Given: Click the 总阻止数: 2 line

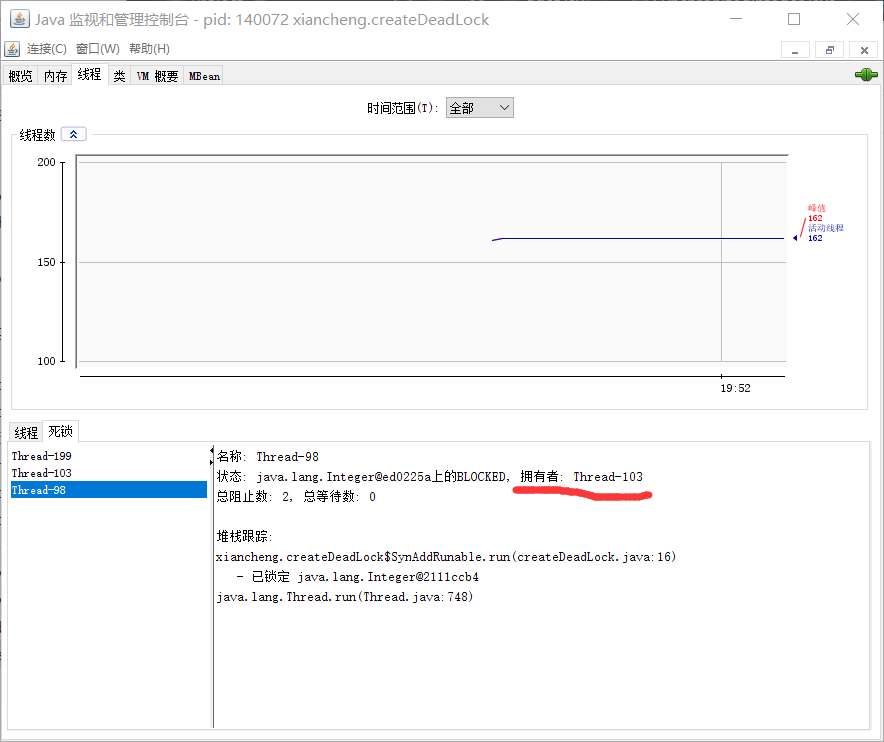Looking at the screenshot, I should point(297,496).
